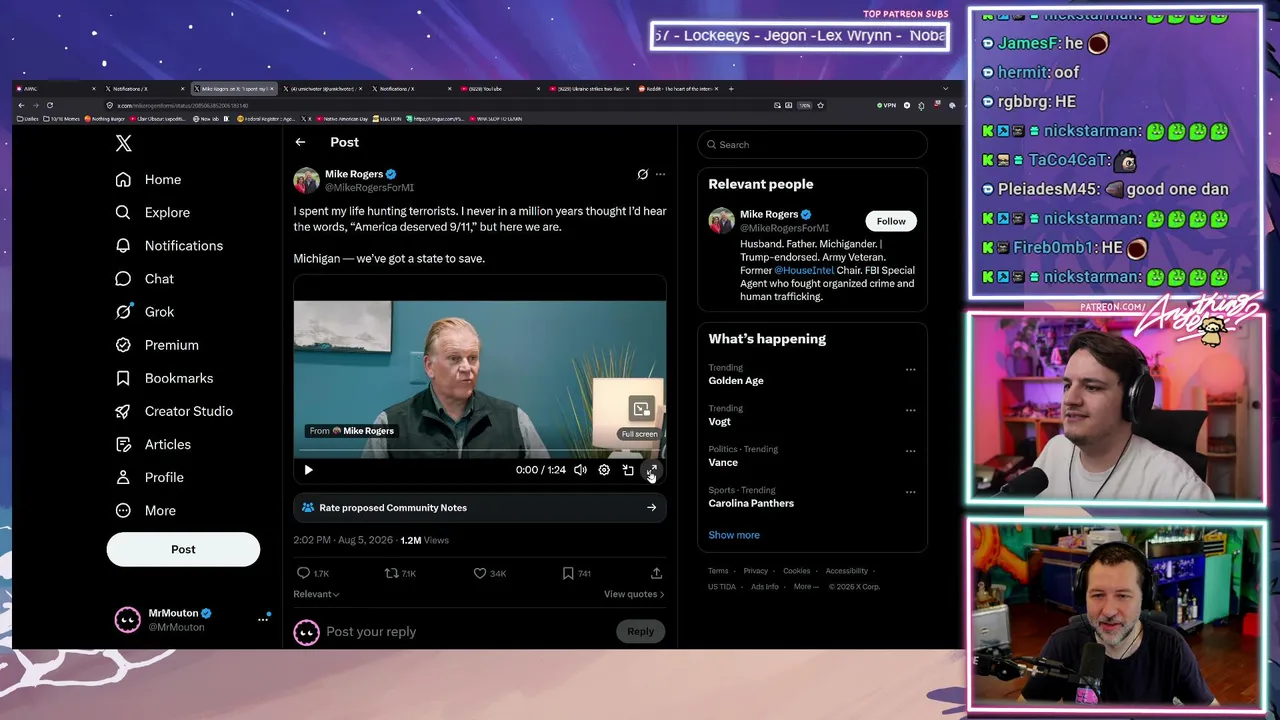Like the post with 34K likes
1280x720 pixels.
(489, 573)
